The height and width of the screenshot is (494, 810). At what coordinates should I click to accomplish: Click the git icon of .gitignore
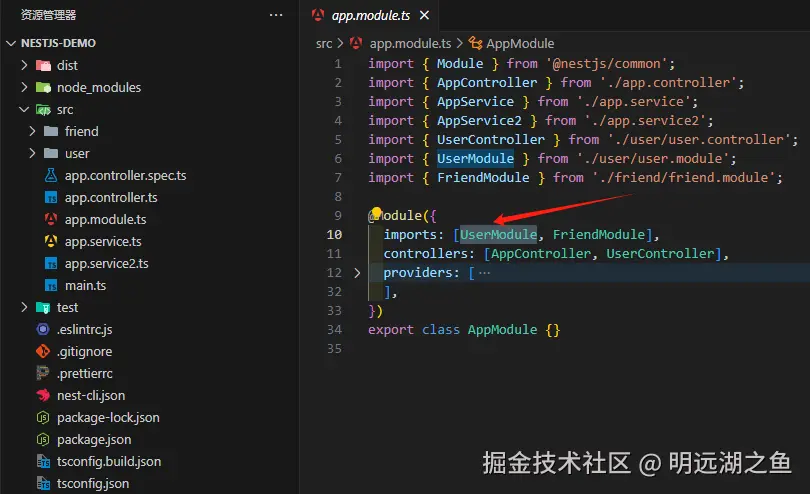[43, 351]
